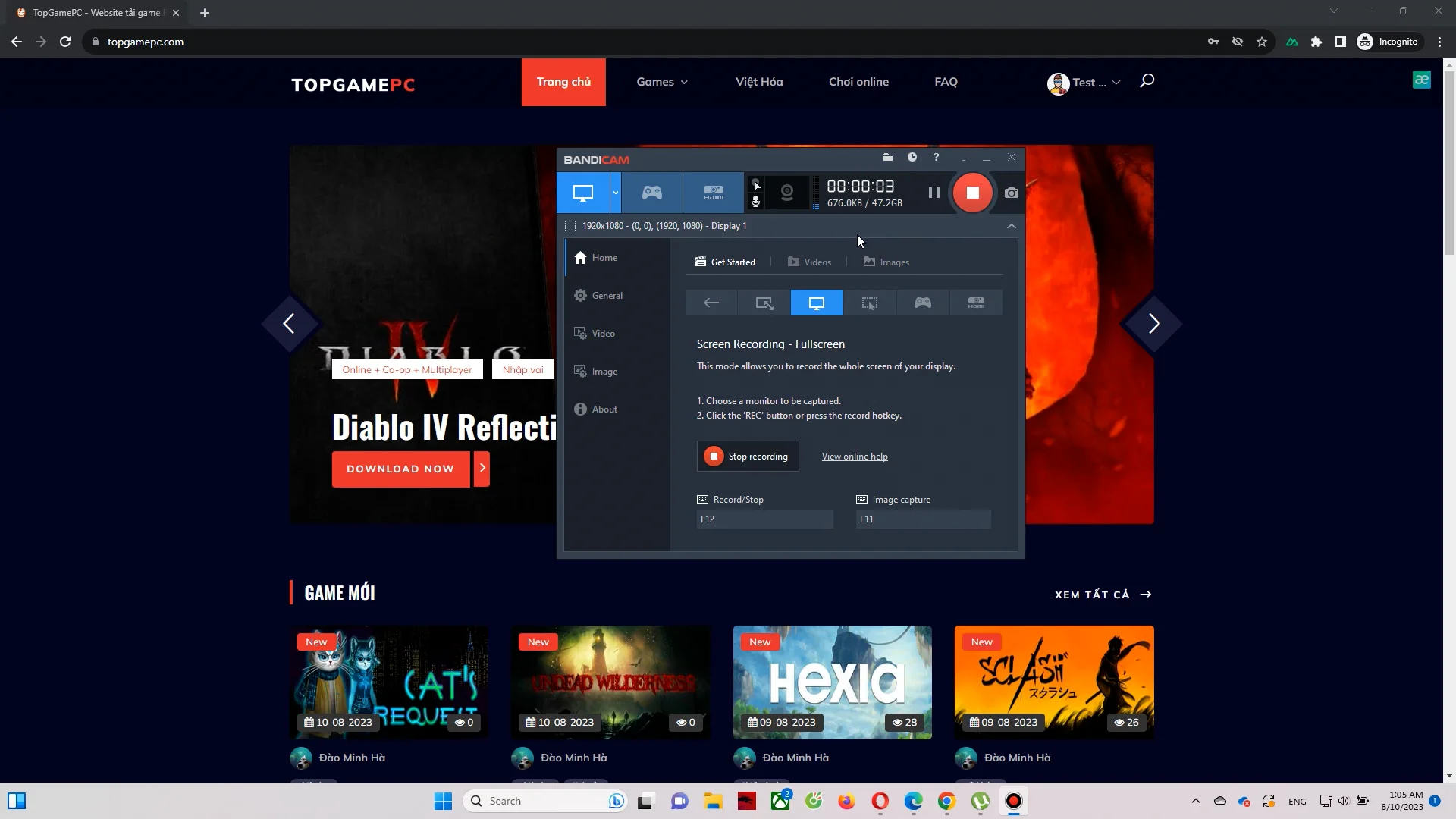Choose HDMI device icon in selector

[x=976, y=303]
